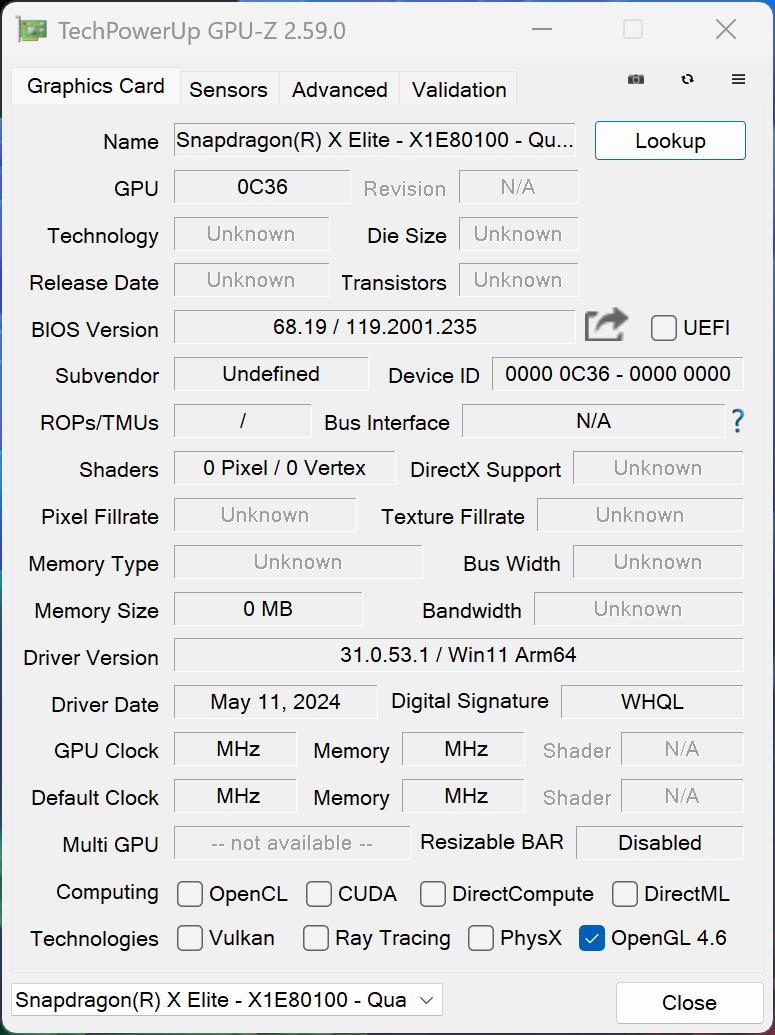Click the Default Clock MHz field

click(x=235, y=796)
